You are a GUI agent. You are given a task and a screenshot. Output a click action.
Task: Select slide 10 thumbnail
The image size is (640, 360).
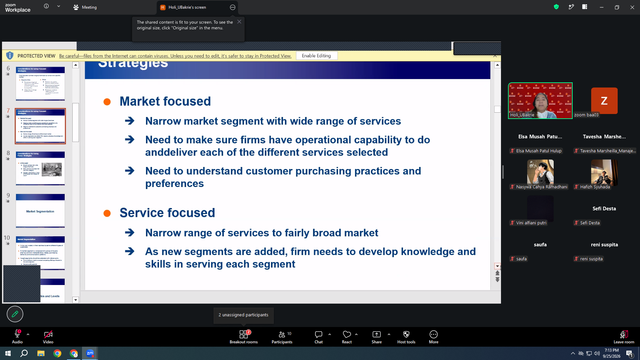pyautogui.click(x=40, y=252)
